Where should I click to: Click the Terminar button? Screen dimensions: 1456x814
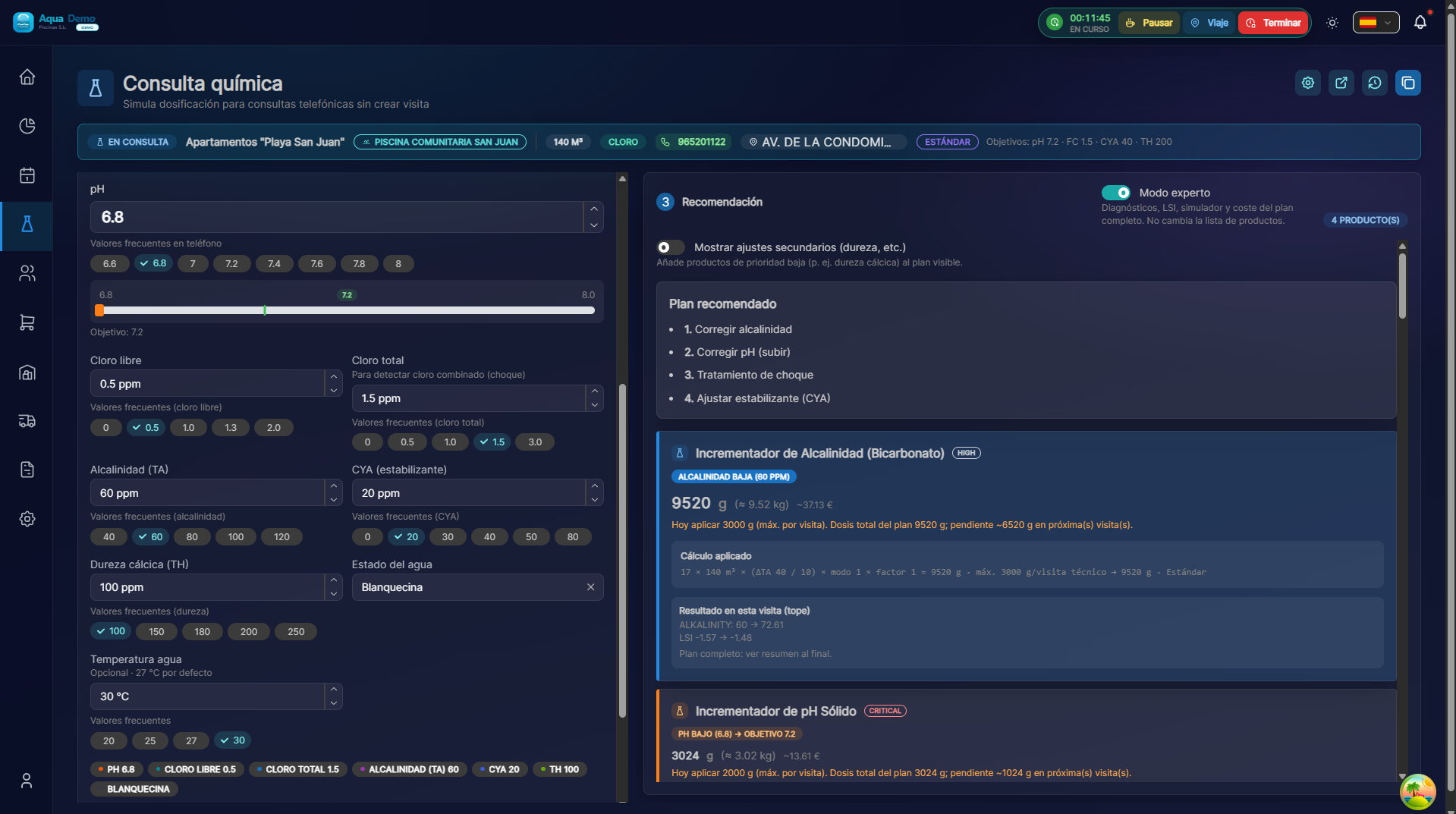[1273, 23]
